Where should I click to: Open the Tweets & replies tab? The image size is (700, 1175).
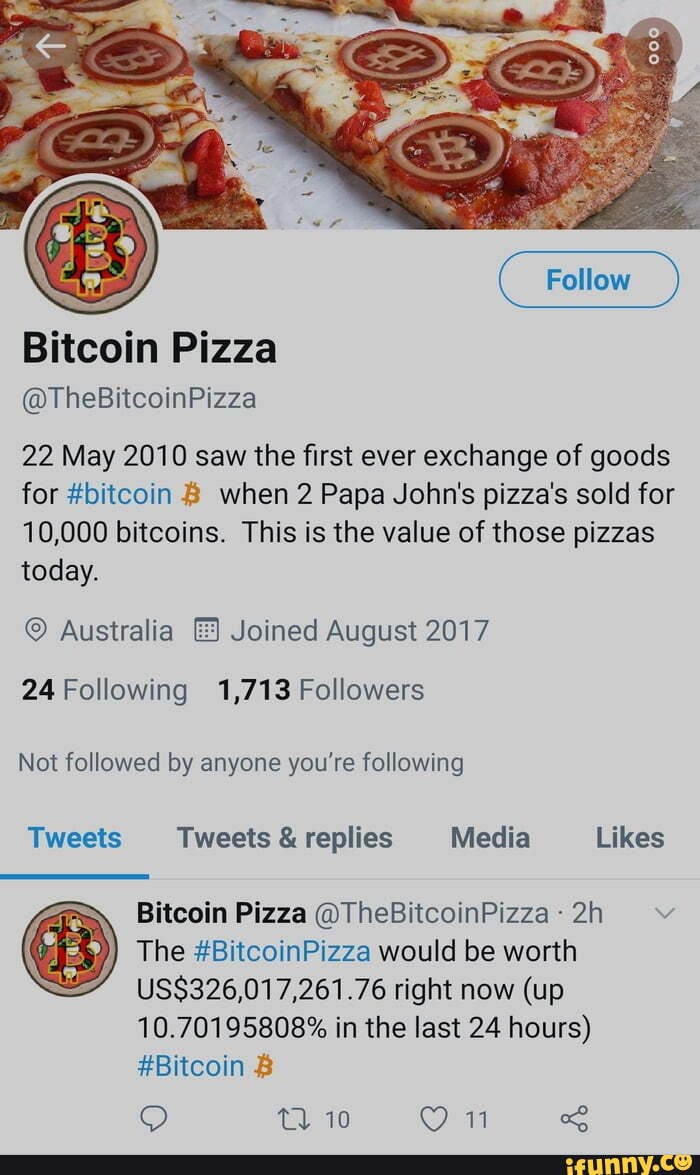coord(284,838)
